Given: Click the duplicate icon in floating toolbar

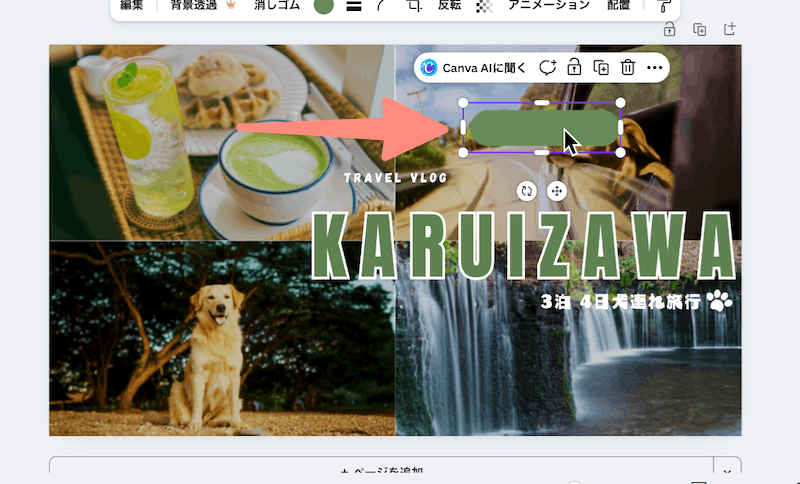Looking at the screenshot, I should tap(601, 67).
